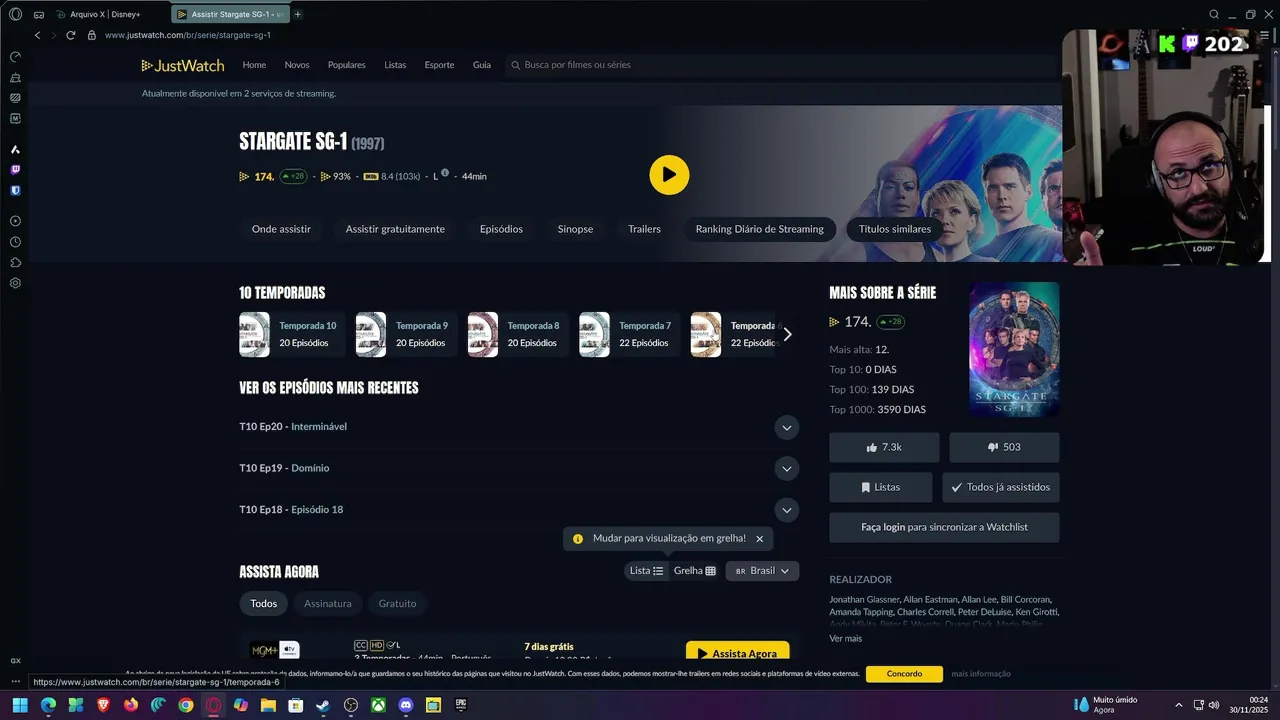
Task: Open Brave browser from the taskbar
Action: (103, 705)
